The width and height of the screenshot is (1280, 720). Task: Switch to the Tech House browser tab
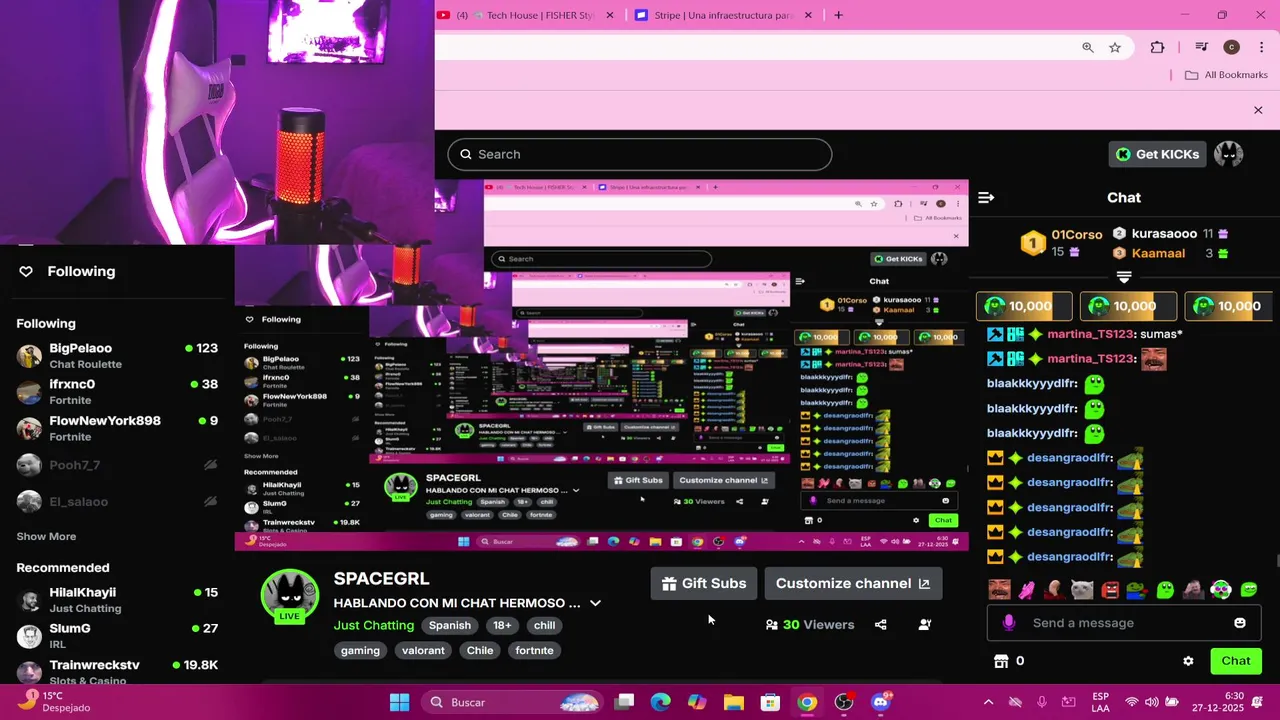pyautogui.click(x=527, y=15)
